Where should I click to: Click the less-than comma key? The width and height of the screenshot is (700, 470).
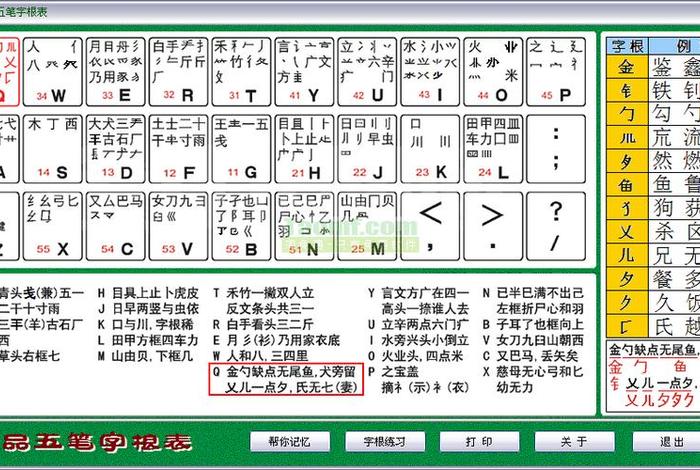(x=430, y=226)
